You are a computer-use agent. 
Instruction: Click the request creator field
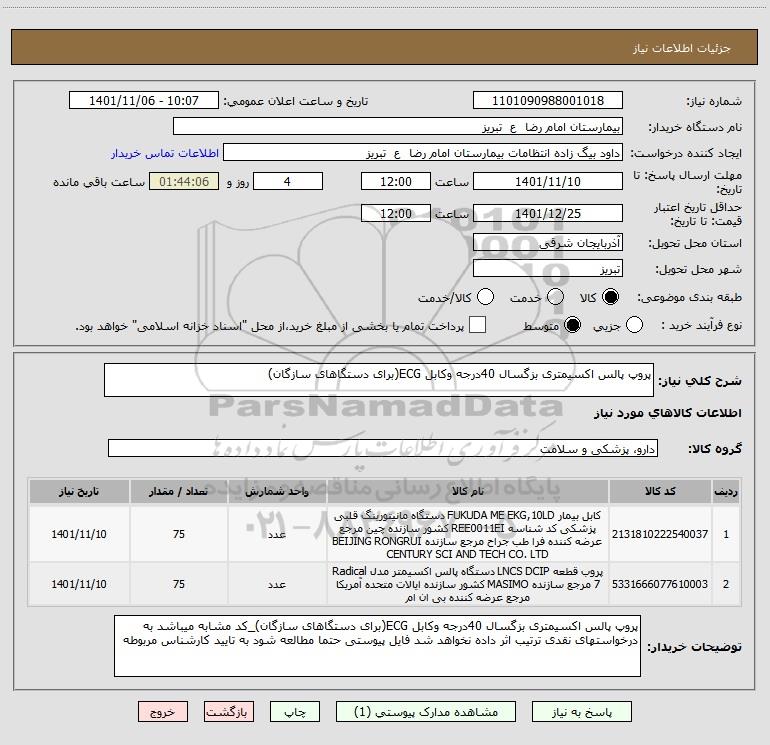423,153
